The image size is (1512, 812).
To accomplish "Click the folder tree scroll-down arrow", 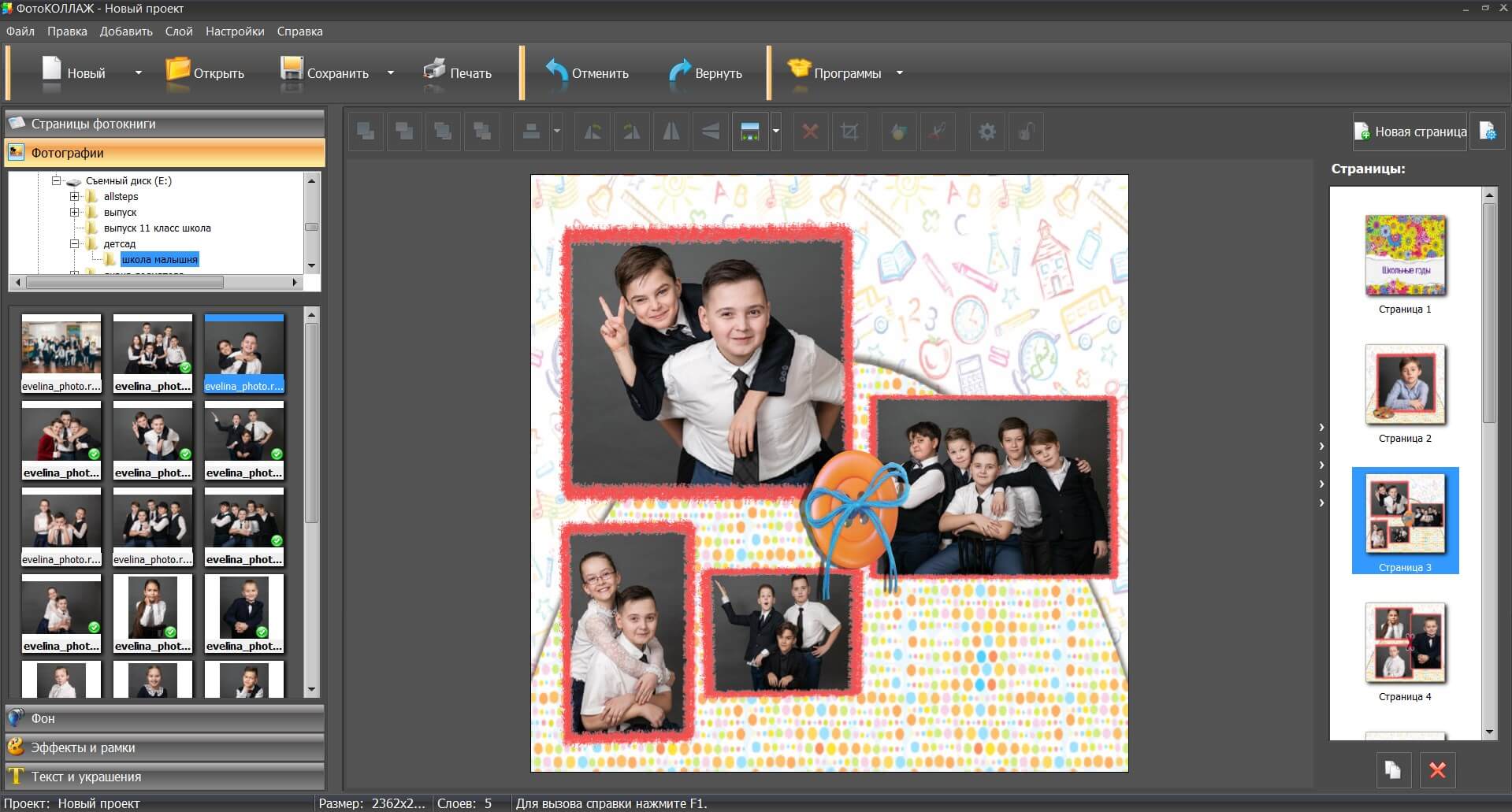I will [312, 266].
